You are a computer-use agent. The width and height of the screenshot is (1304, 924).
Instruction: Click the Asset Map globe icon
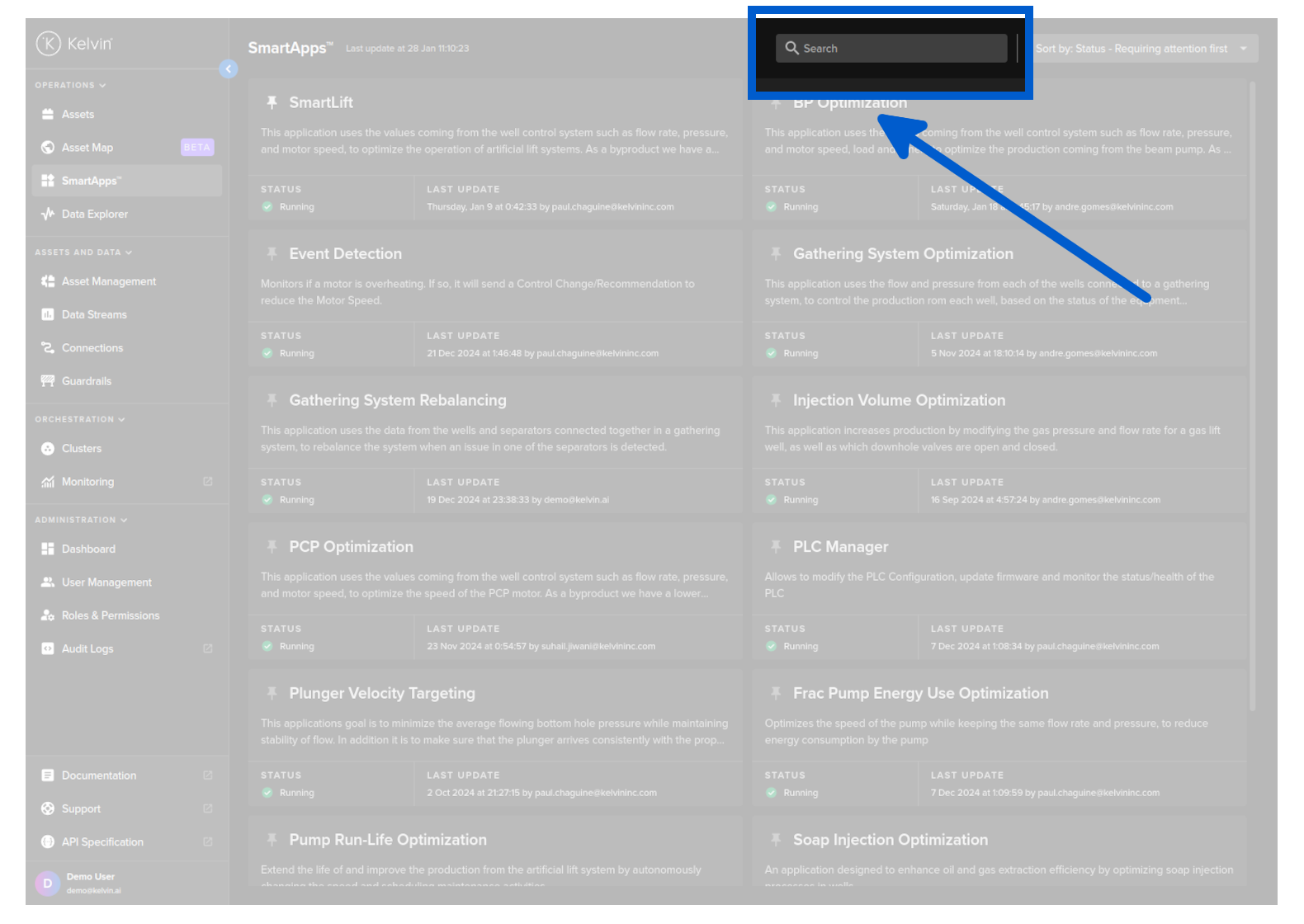tap(48, 148)
